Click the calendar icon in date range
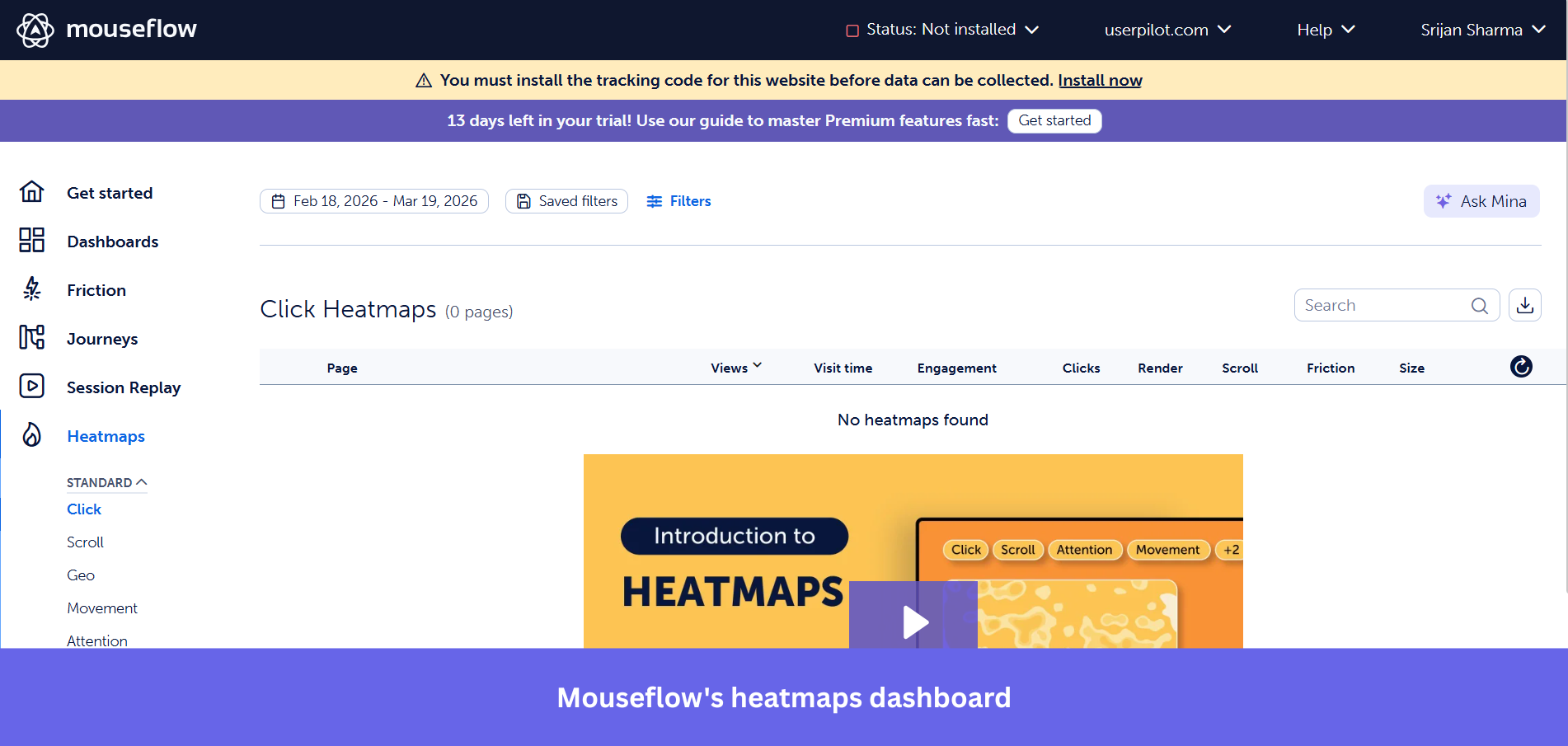Image resolution: width=1568 pixels, height=746 pixels. coord(279,201)
